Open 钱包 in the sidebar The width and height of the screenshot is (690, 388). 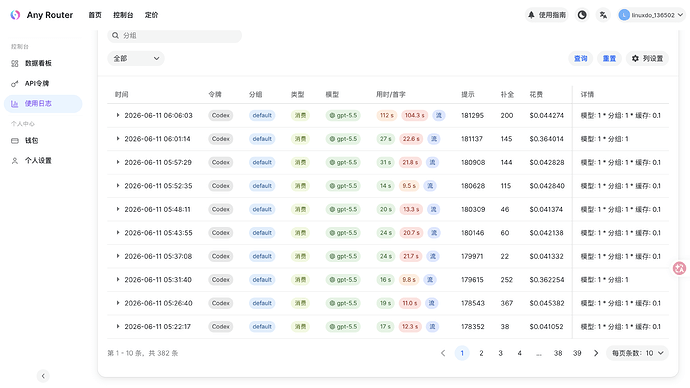(x=43, y=141)
